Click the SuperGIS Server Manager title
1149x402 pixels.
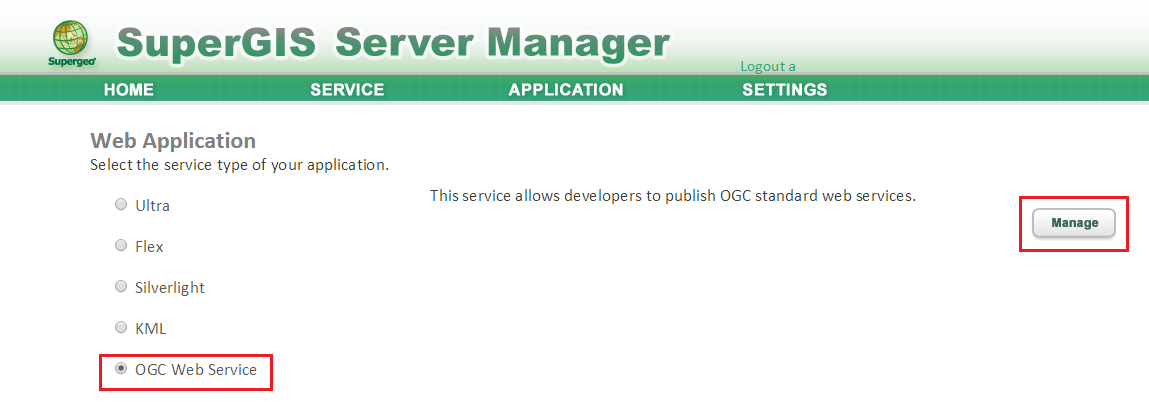tap(393, 44)
